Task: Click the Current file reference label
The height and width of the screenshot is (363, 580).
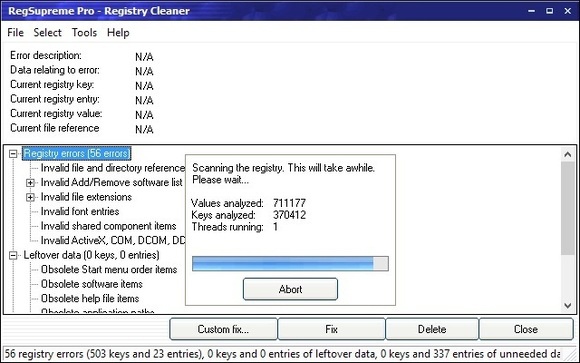Action: (54, 128)
